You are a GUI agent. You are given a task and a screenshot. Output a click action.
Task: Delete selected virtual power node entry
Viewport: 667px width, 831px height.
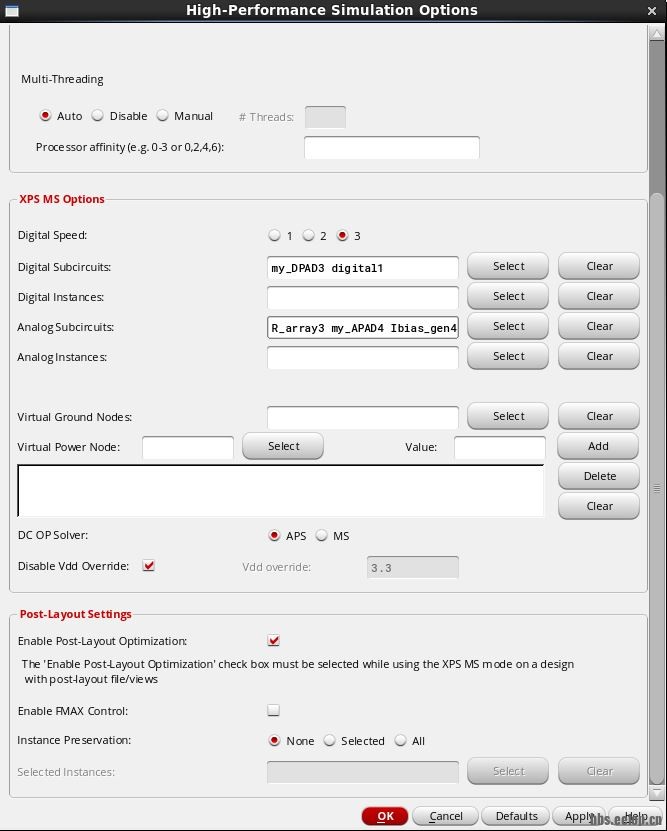(599, 476)
